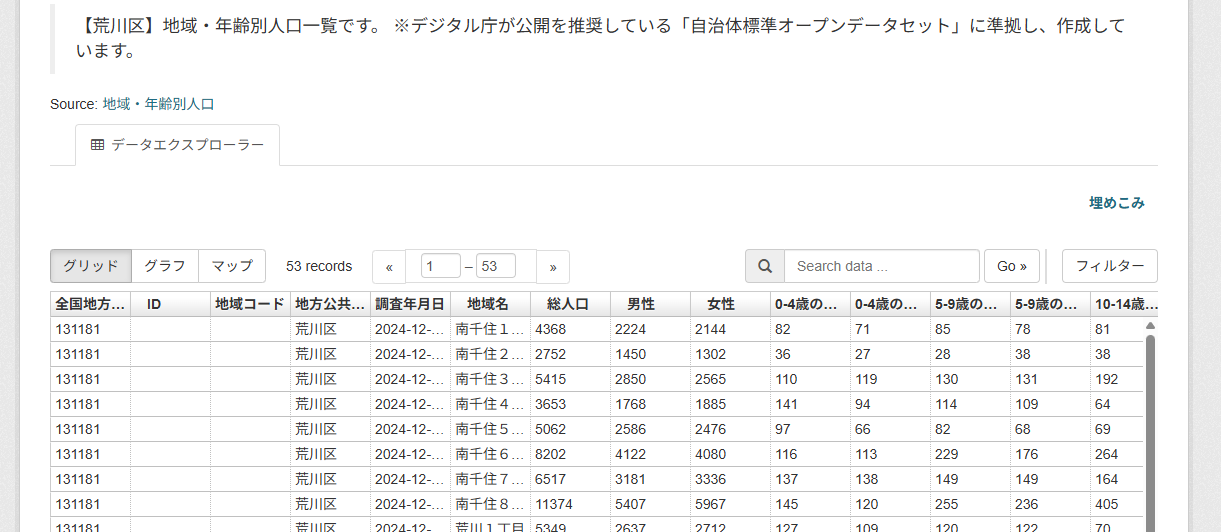Switch to グラフ view
Viewport: 1221px width, 532px height.
(x=165, y=266)
